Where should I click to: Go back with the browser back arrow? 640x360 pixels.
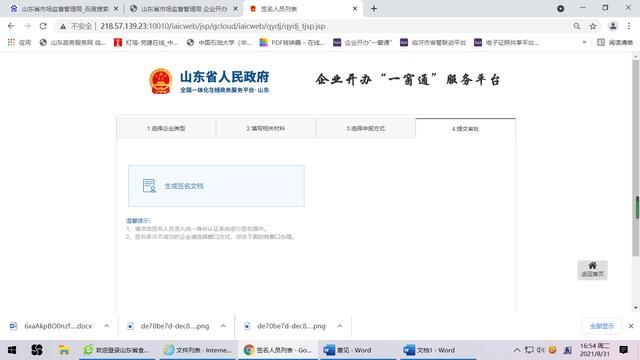click(11, 26)
